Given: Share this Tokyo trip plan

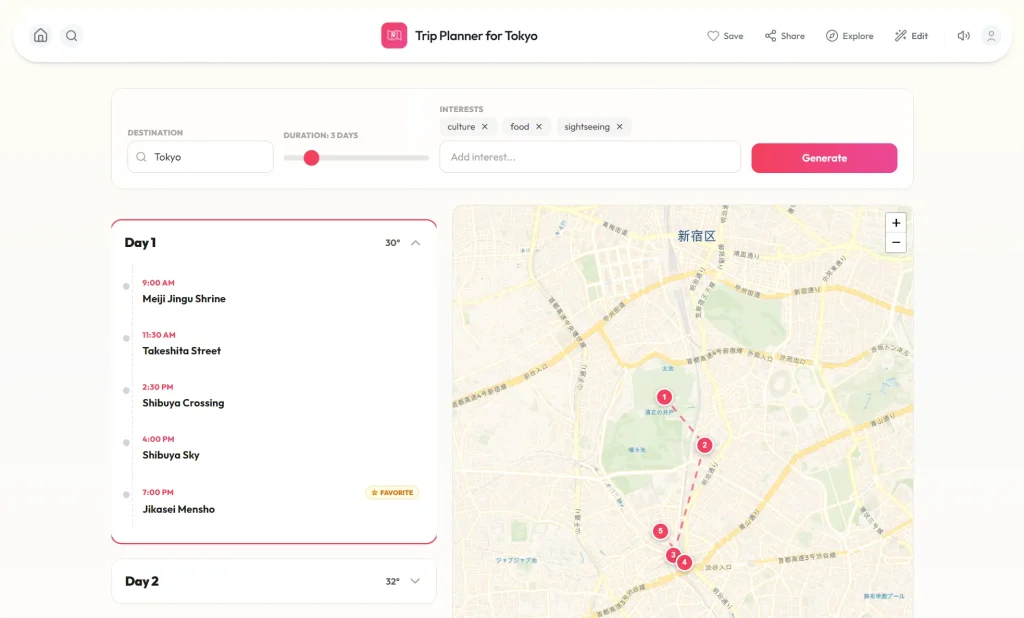Looking at the screenshot, I should tap(784, 36).
